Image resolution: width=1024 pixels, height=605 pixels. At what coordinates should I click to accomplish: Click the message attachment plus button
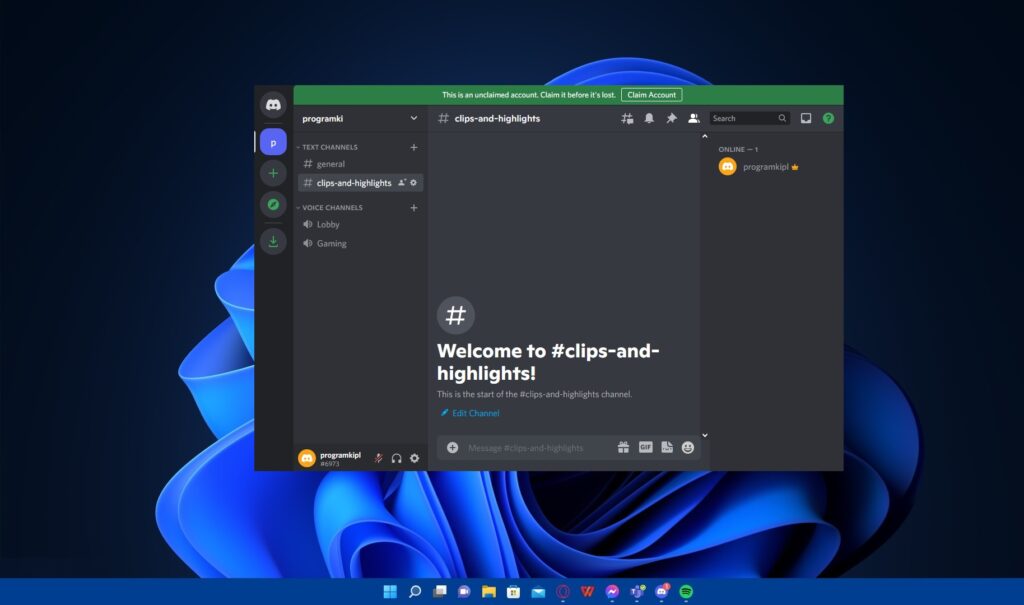[x=452, y=448]
